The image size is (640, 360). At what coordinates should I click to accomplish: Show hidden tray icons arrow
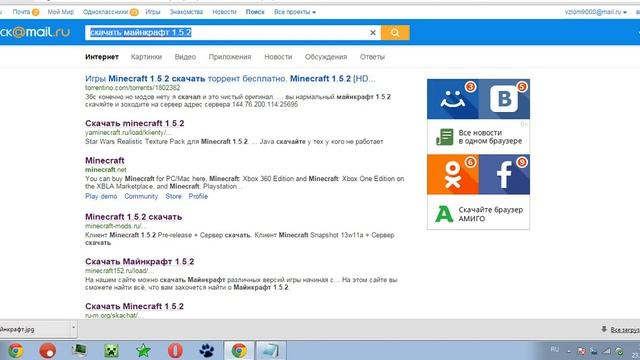pos(569,351)
